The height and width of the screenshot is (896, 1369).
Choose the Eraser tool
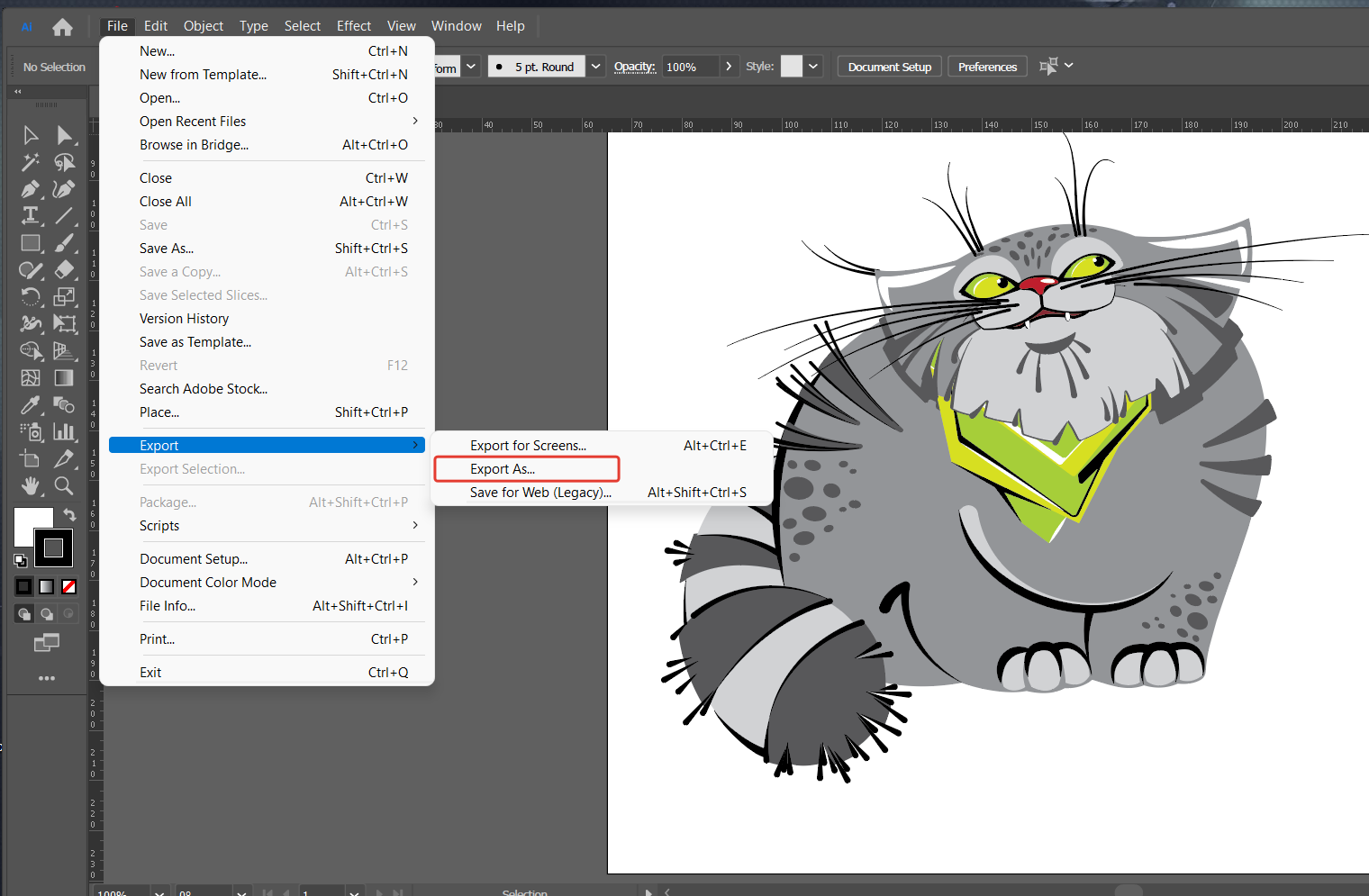[65, 269]
